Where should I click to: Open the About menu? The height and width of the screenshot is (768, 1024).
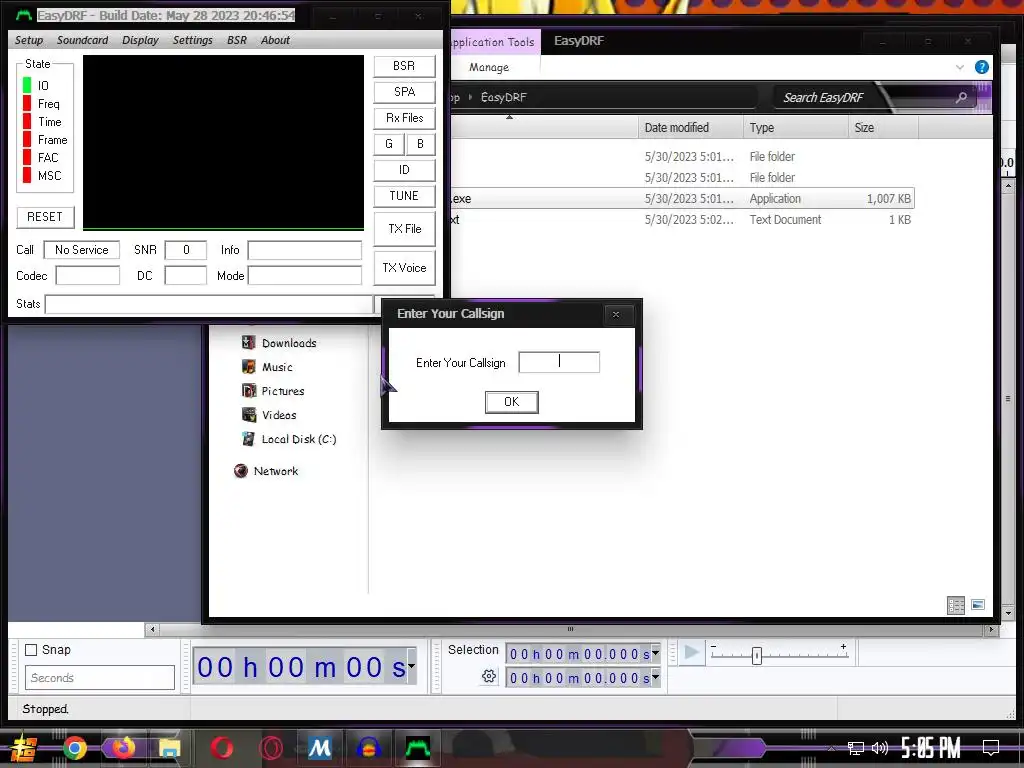[x=276, y=40]
